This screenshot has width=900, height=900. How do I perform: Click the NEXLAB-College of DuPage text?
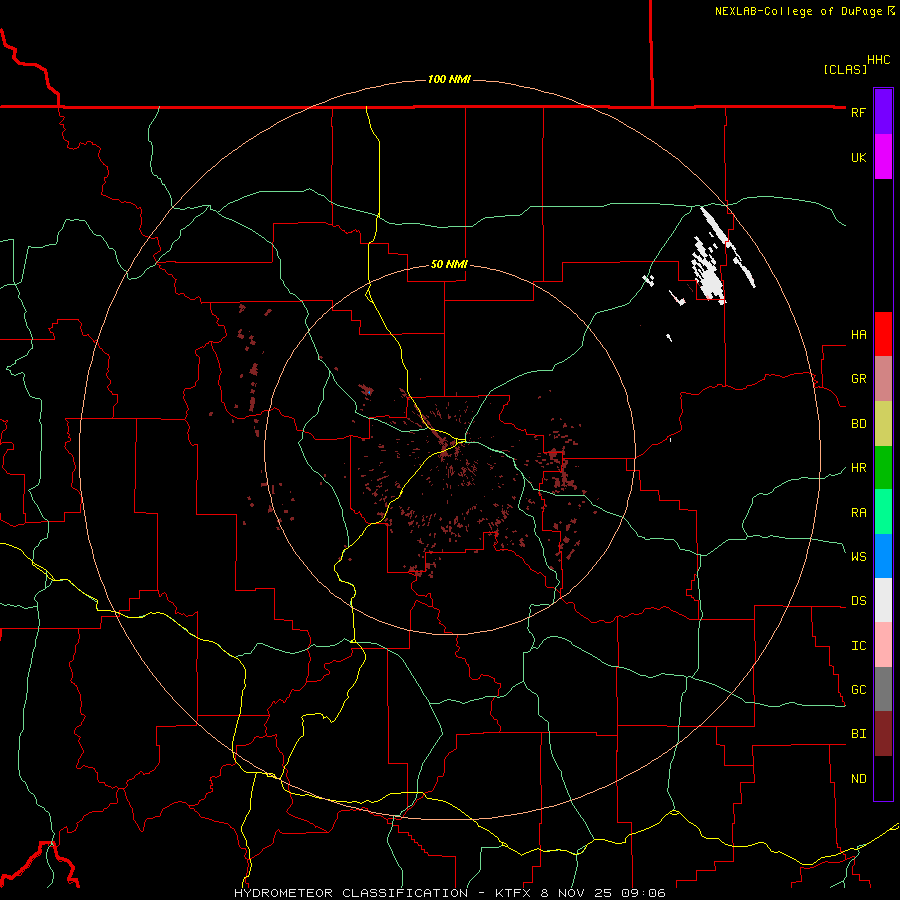pyautogui.click(x=798, y=11)
